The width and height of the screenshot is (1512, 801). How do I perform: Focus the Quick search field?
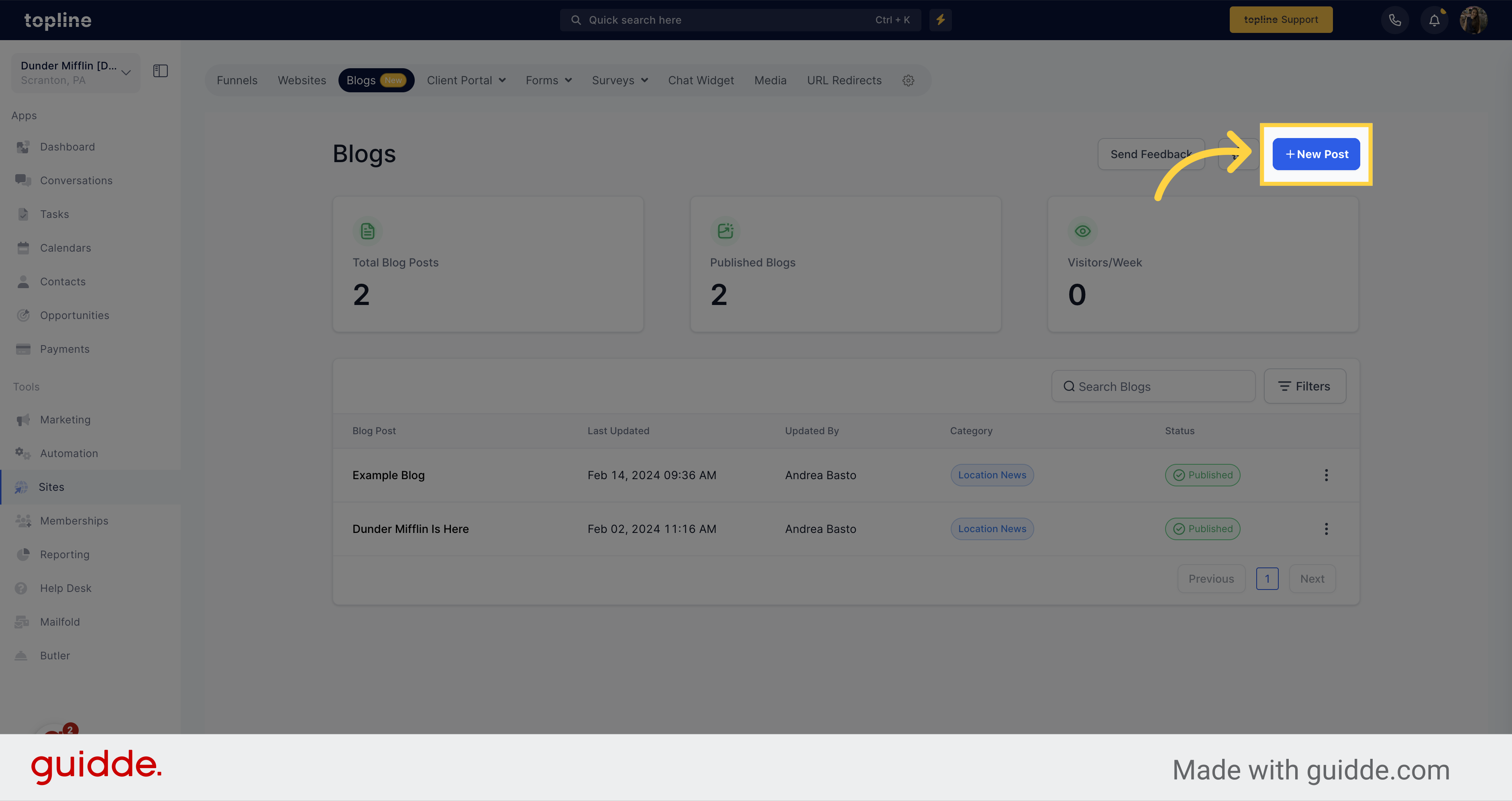click(740, 20)
